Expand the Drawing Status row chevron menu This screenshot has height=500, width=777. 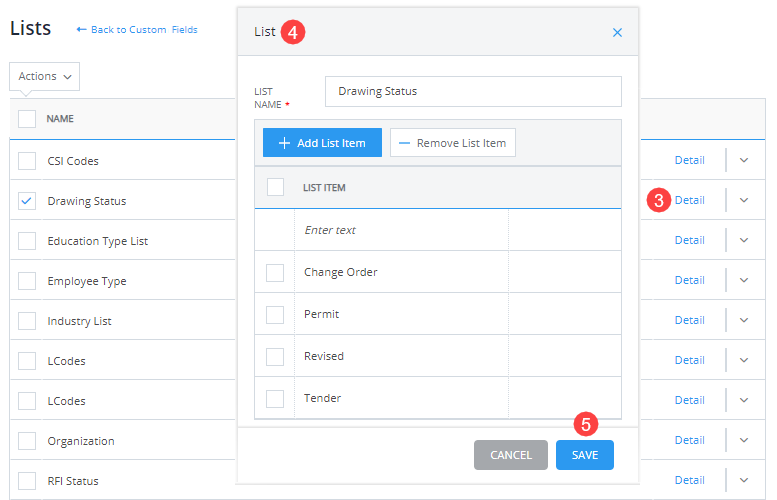point(744,200)
